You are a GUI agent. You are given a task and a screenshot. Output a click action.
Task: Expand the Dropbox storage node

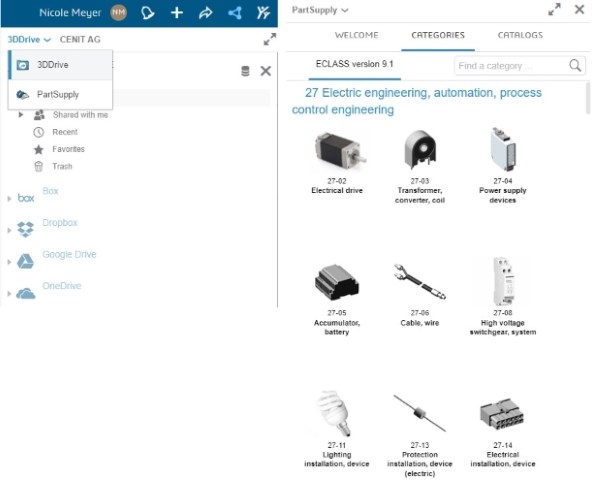9,230
